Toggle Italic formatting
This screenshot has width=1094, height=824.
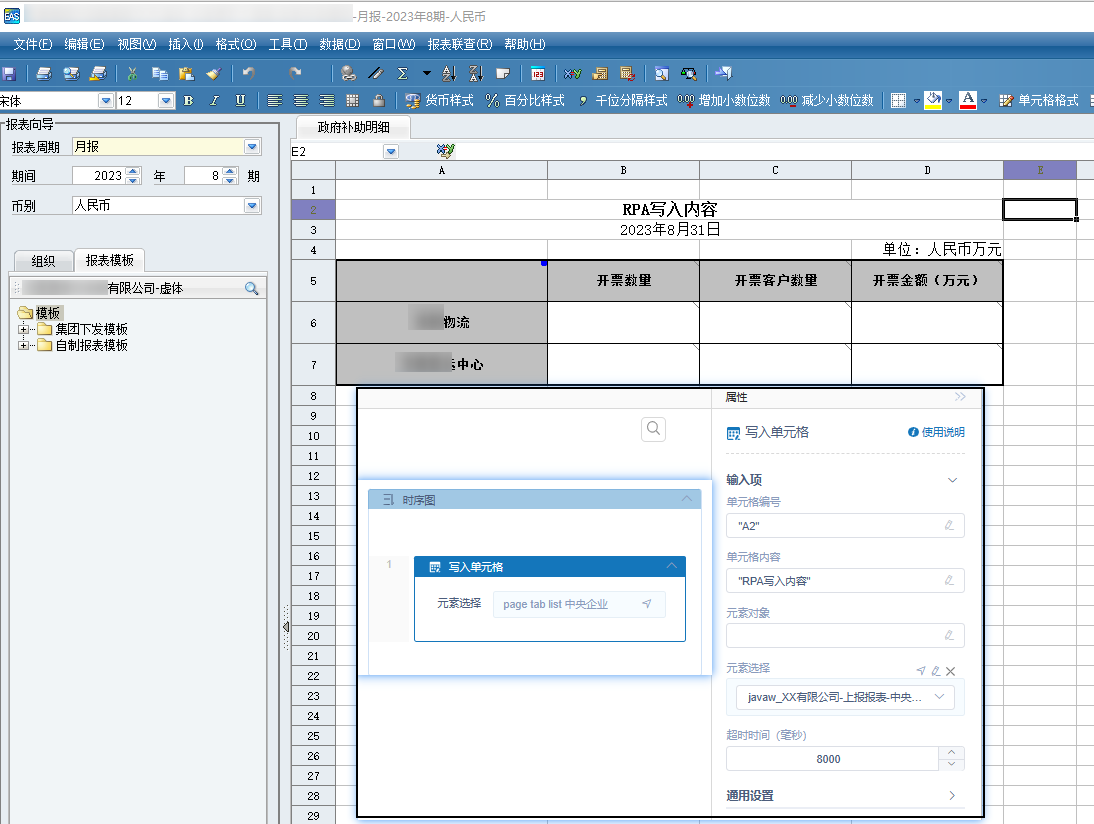point(214,101)
